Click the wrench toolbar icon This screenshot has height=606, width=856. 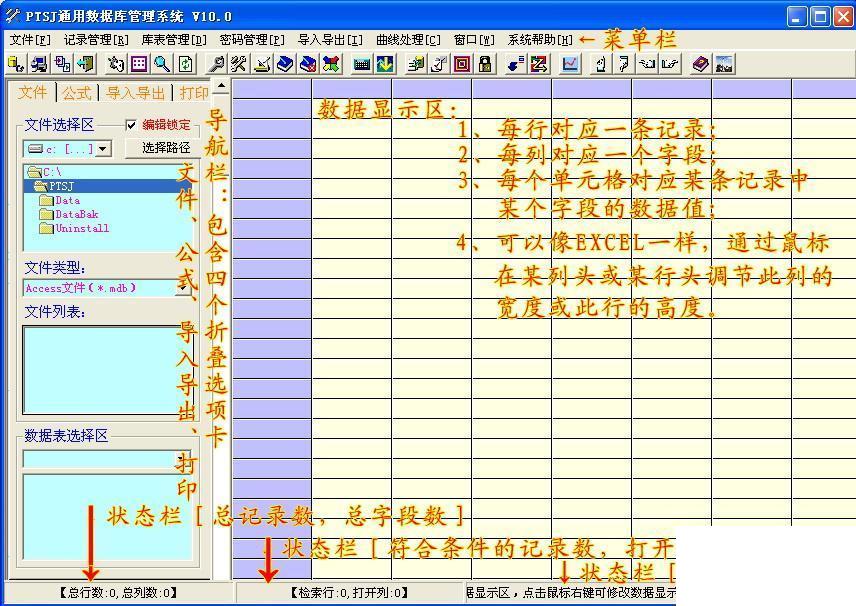pyautogui.click(x=216, y=64)
